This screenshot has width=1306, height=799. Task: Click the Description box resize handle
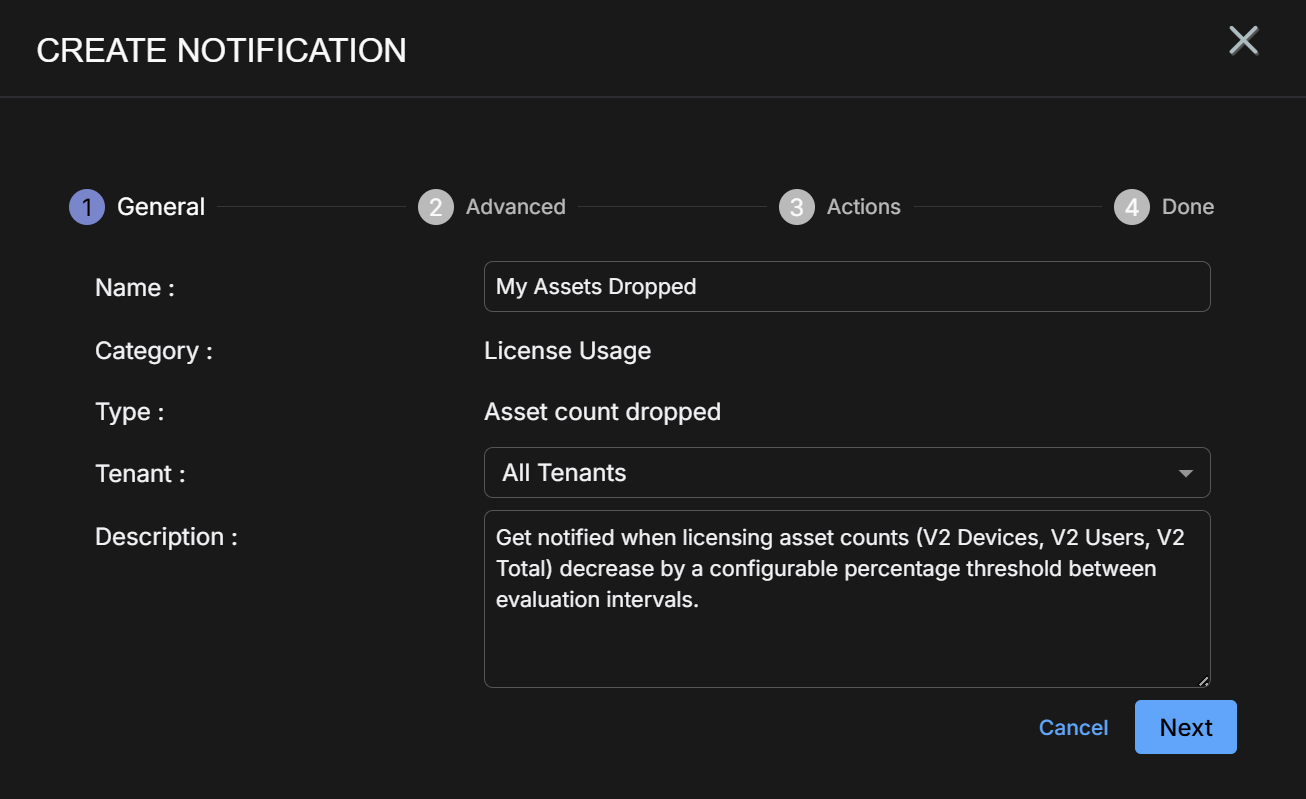pos(1203,681)
